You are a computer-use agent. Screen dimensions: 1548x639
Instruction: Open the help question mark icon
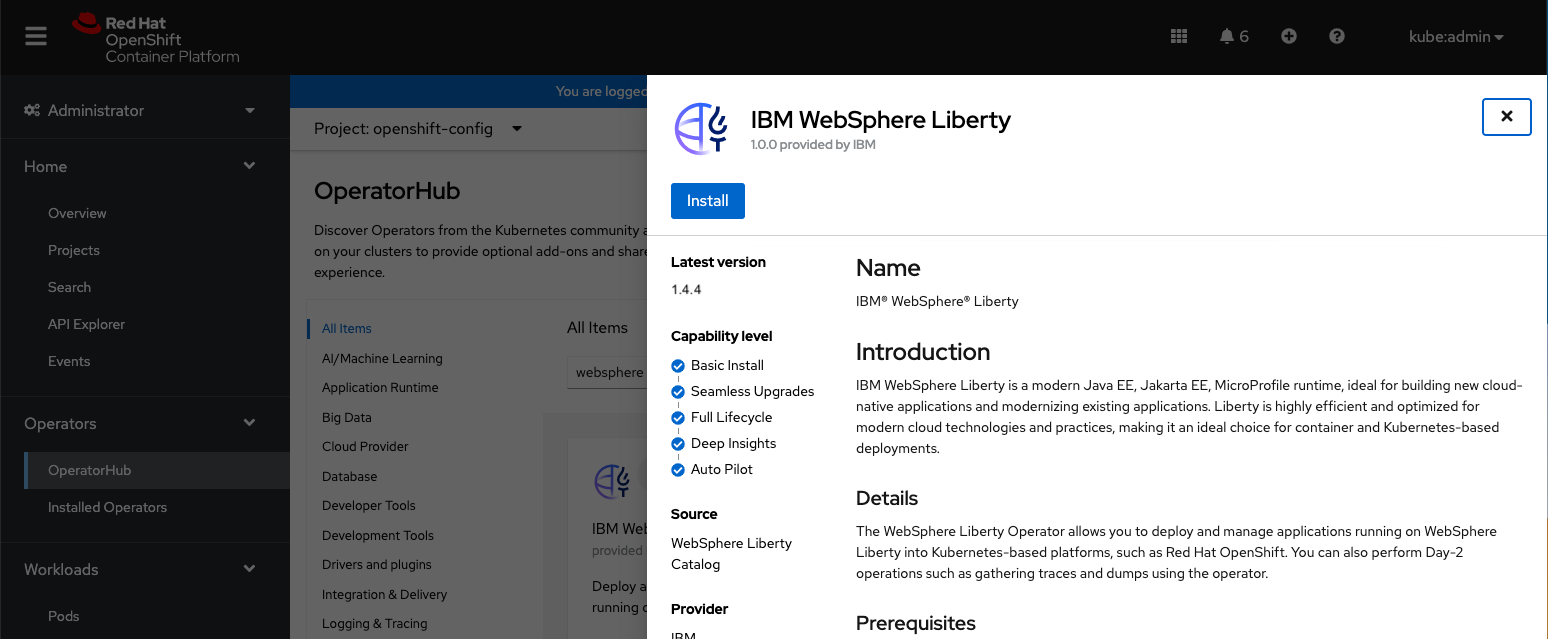click(x=1337, y=36)
